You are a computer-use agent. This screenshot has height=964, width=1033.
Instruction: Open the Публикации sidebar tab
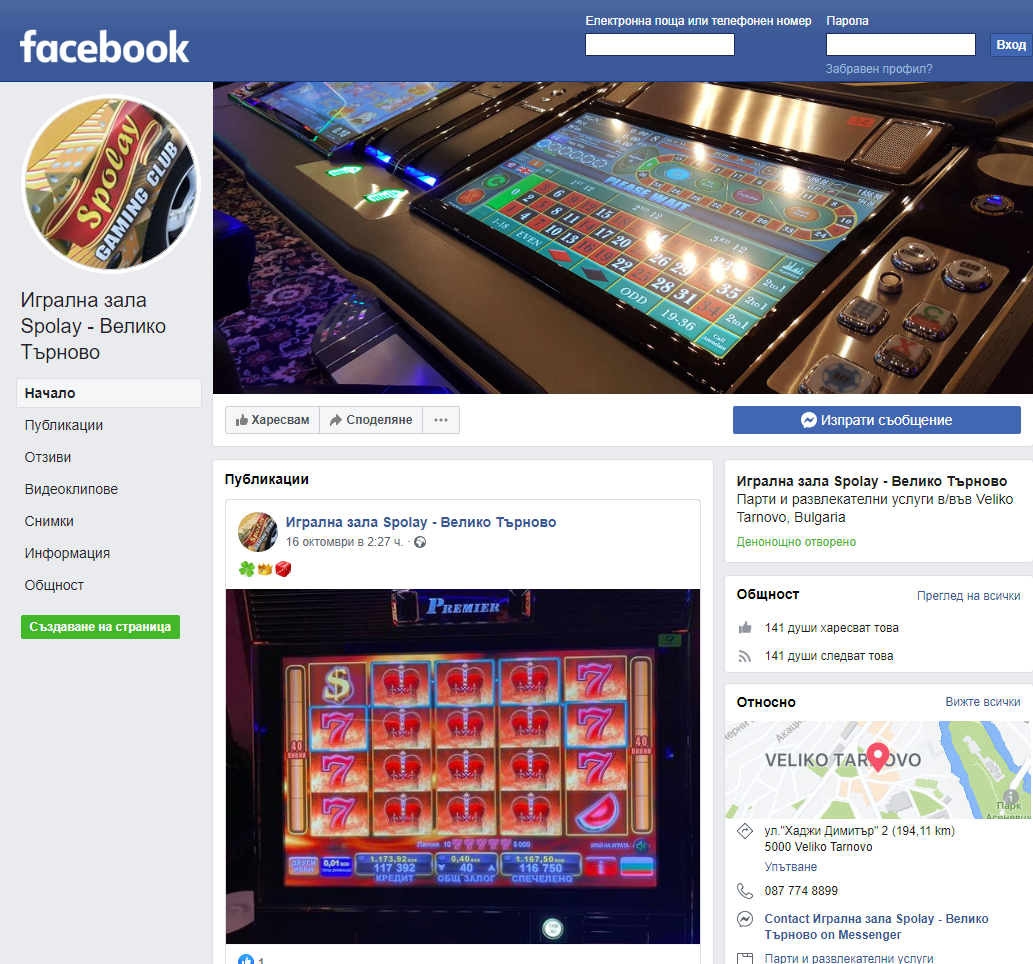tap(63, 425)
